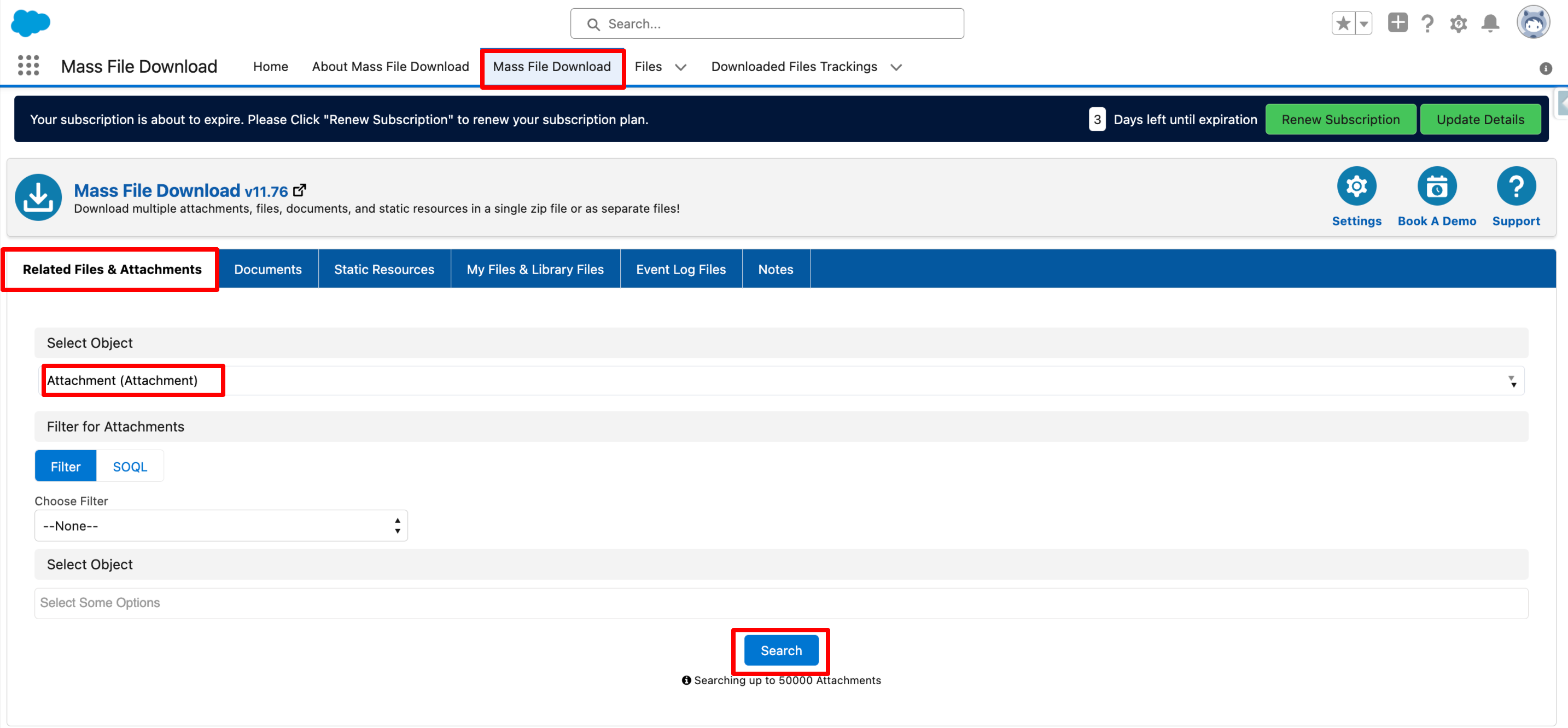Open Salesforce Help question mark icon
Viewport: 1568px width, 728px height.
click(x=1427, y=24)
